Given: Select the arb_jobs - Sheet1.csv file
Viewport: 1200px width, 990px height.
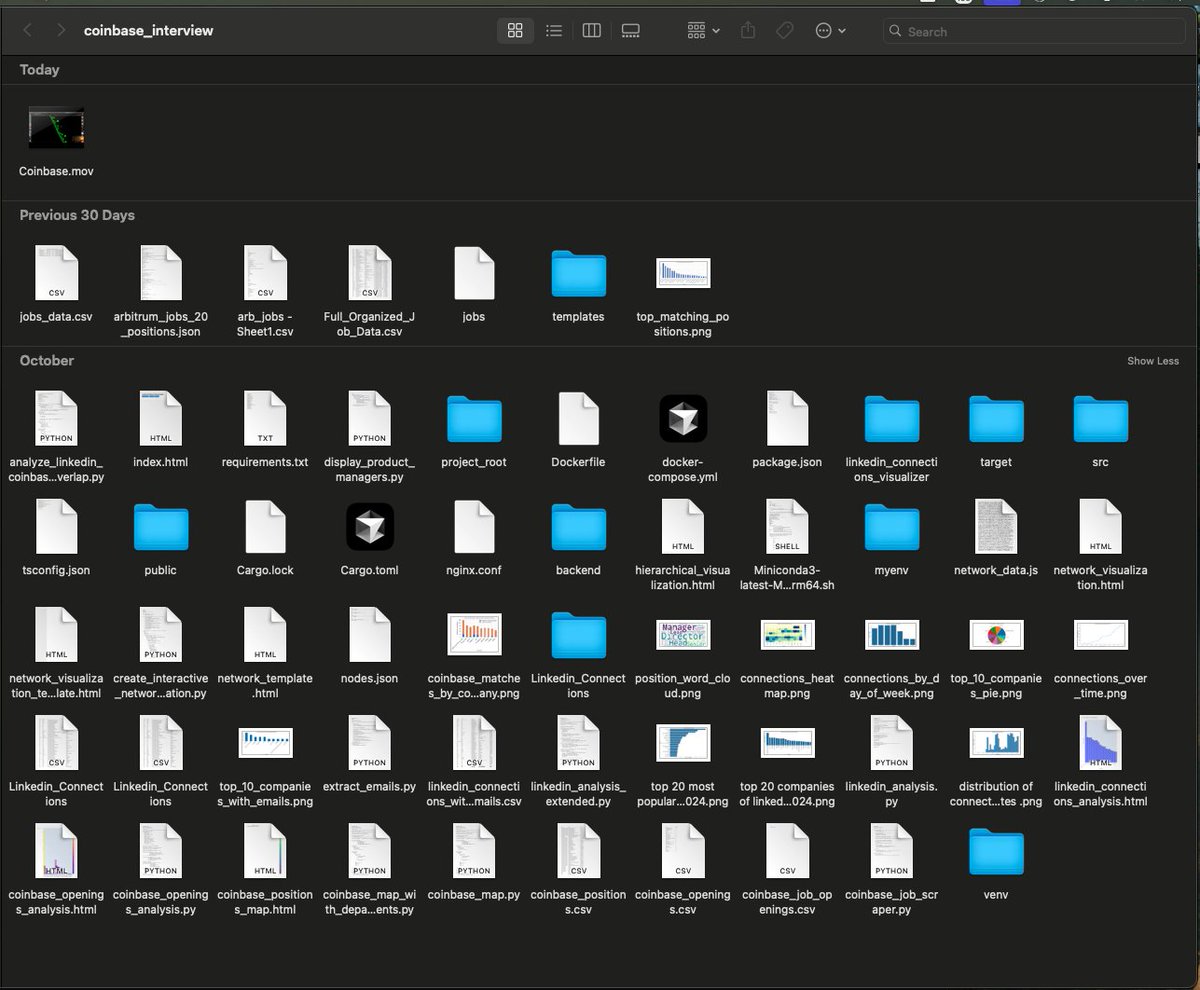Looking at the screenshot, I should (x=265, y=273).
